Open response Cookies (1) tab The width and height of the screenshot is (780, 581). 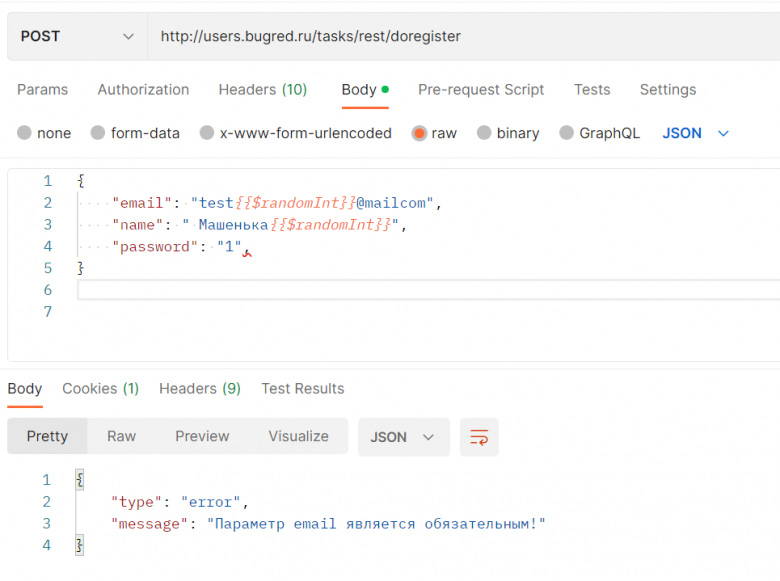click(x=100, y=388)
